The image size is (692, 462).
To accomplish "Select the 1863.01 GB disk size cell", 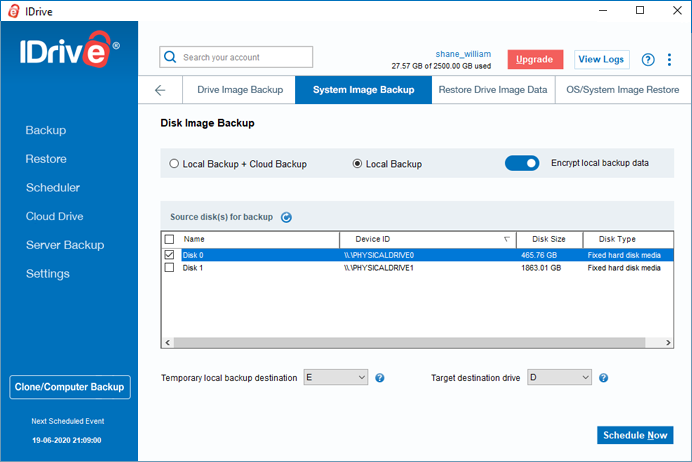I will pos(541,268).
